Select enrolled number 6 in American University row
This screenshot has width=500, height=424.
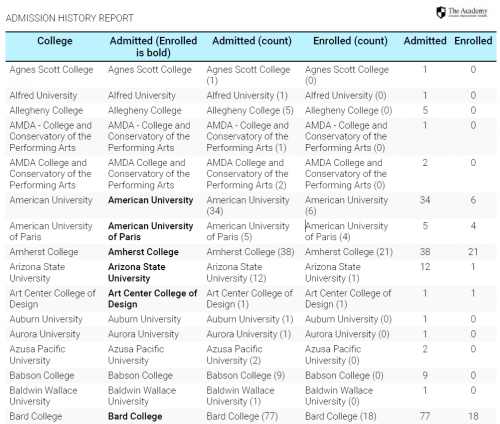(473, 200)
